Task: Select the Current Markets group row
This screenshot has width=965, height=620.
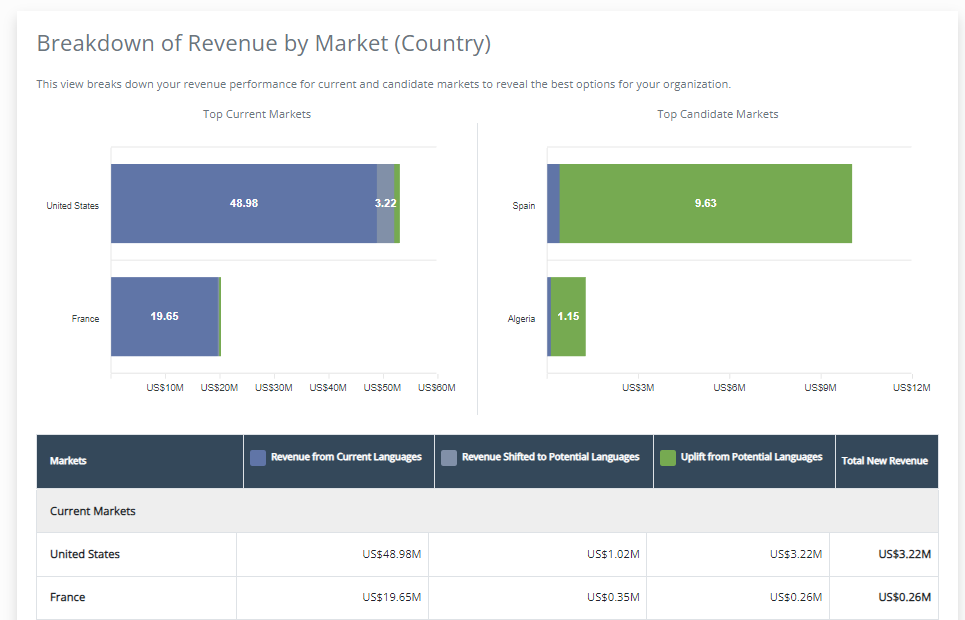Action: coord(93,511)
